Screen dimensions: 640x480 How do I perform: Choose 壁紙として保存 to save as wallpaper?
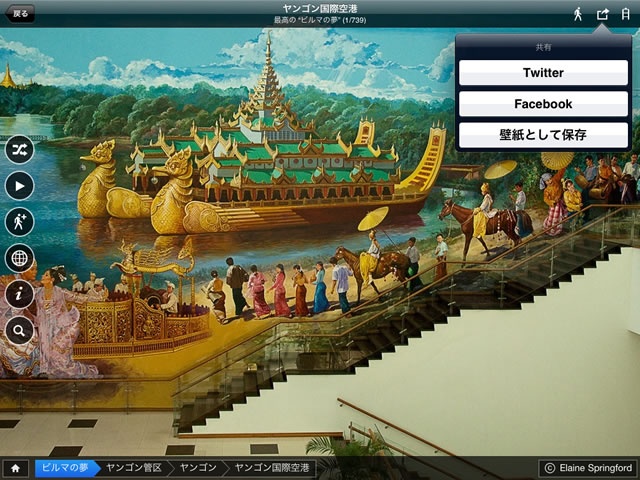click(543, 135)
